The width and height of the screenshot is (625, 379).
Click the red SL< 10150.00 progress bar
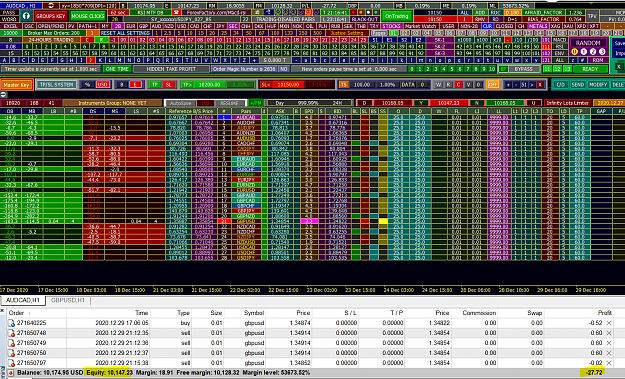click(297, 84)
